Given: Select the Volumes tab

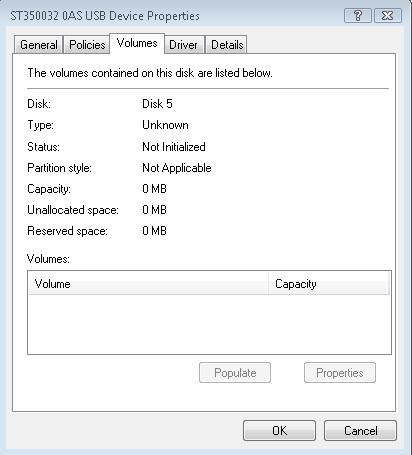Looking at the screenshot, I should point(137,43).
